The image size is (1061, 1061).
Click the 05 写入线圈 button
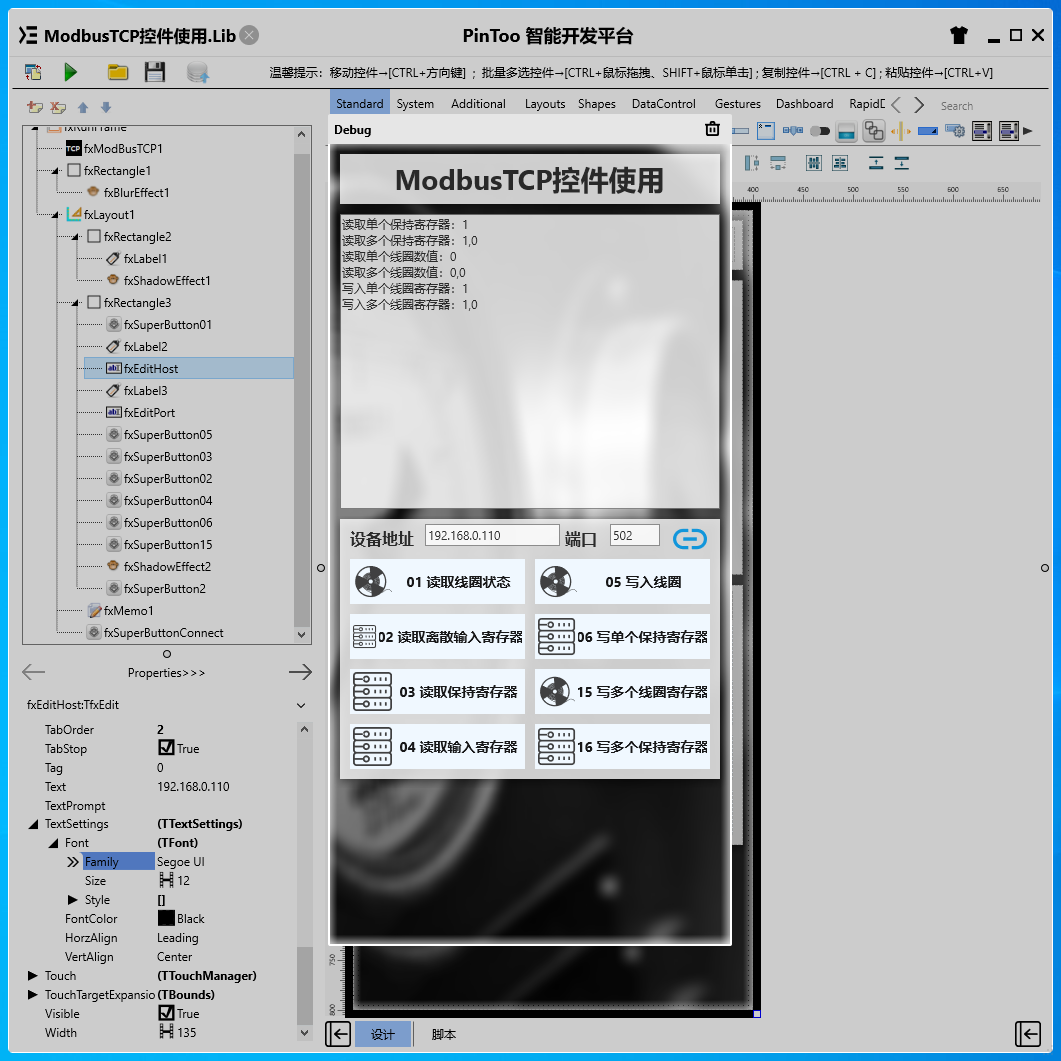click(x=622, y=581)
